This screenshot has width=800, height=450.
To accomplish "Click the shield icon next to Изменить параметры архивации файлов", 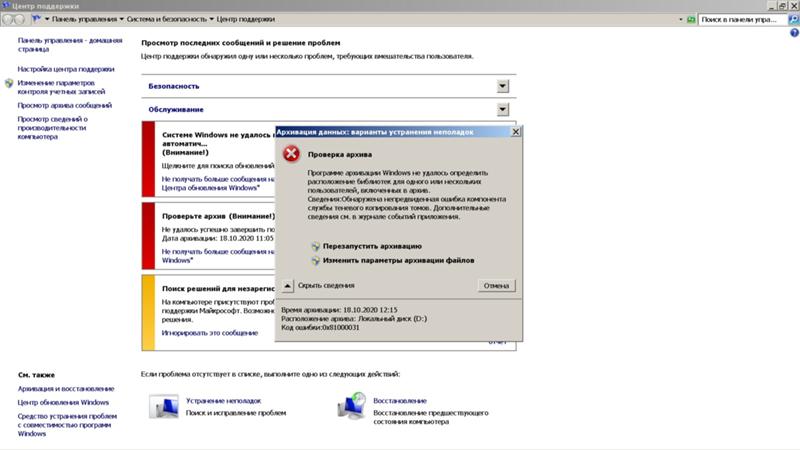I will 316,261.
